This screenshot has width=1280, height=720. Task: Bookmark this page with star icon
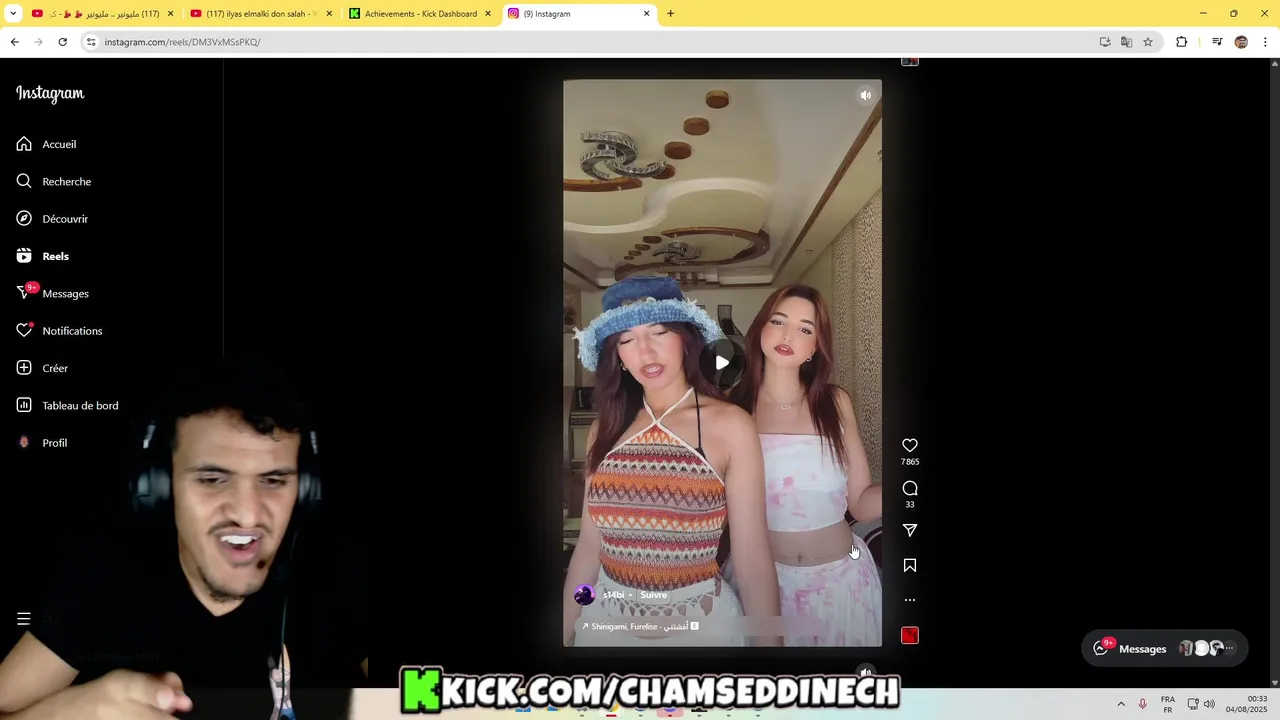tap(1148, 42)
